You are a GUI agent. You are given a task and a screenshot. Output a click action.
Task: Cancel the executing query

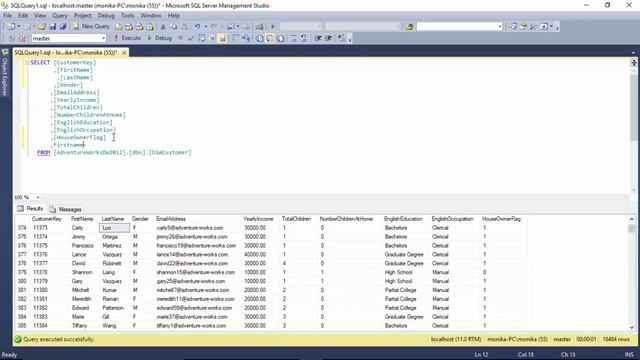pos(180,38)
